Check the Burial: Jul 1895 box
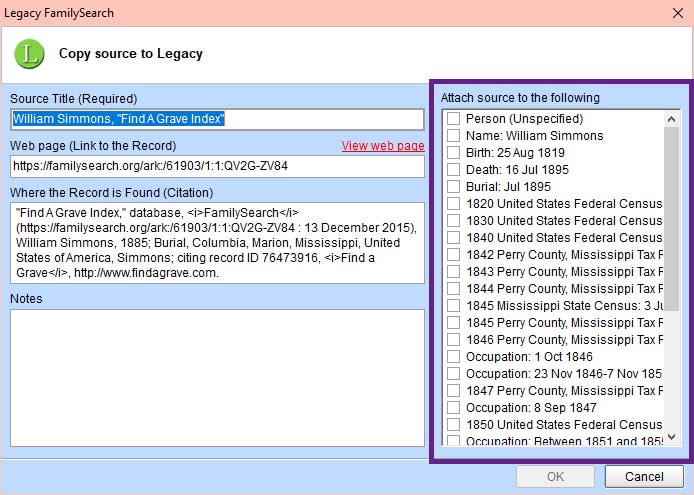Screen dimensions: 694x495 coord(453,186)
